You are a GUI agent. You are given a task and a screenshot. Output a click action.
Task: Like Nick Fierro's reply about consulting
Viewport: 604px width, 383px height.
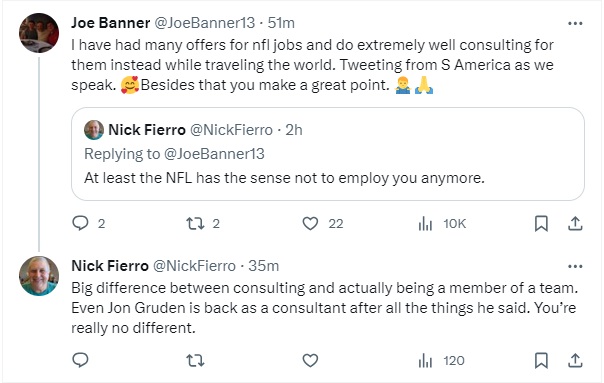(x=310, y=361)
